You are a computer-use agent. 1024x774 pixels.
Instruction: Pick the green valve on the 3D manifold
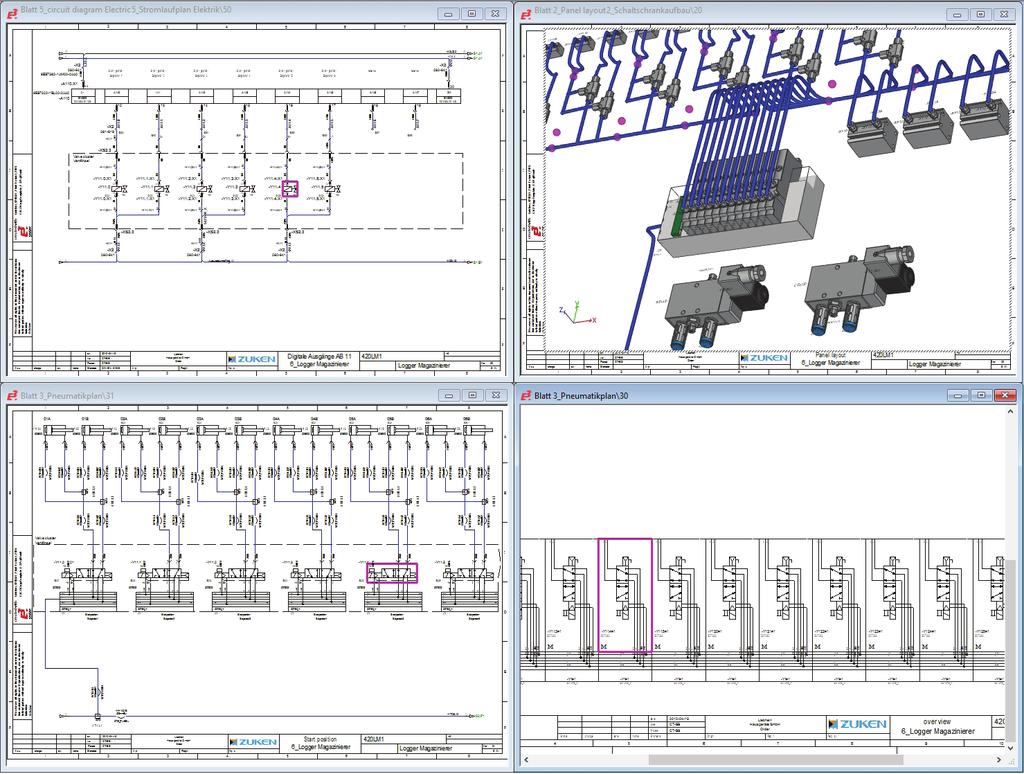[x=676, y=218]
